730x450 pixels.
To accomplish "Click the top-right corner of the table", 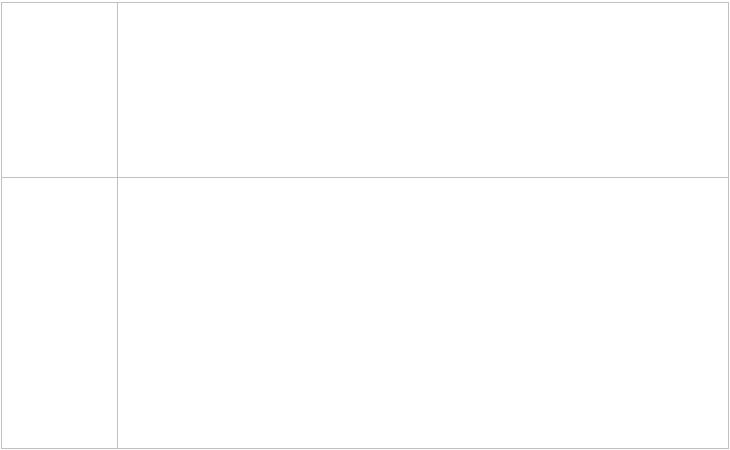I will (729, 2).
